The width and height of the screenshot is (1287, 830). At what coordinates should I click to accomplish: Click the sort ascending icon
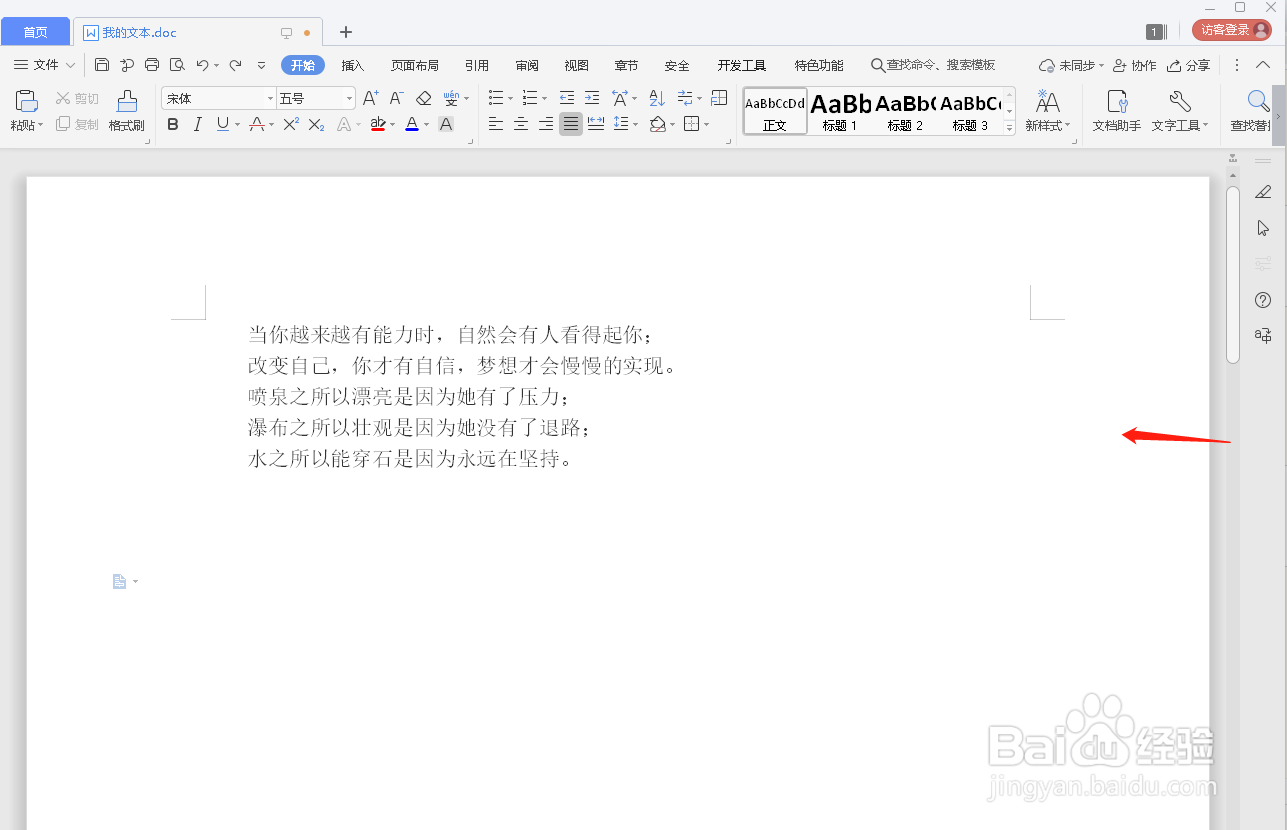click(656, 98)
